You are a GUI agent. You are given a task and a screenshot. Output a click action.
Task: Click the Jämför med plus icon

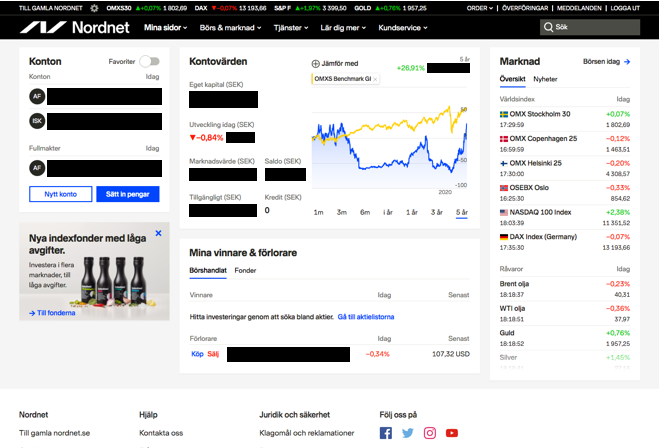[317, 63]
